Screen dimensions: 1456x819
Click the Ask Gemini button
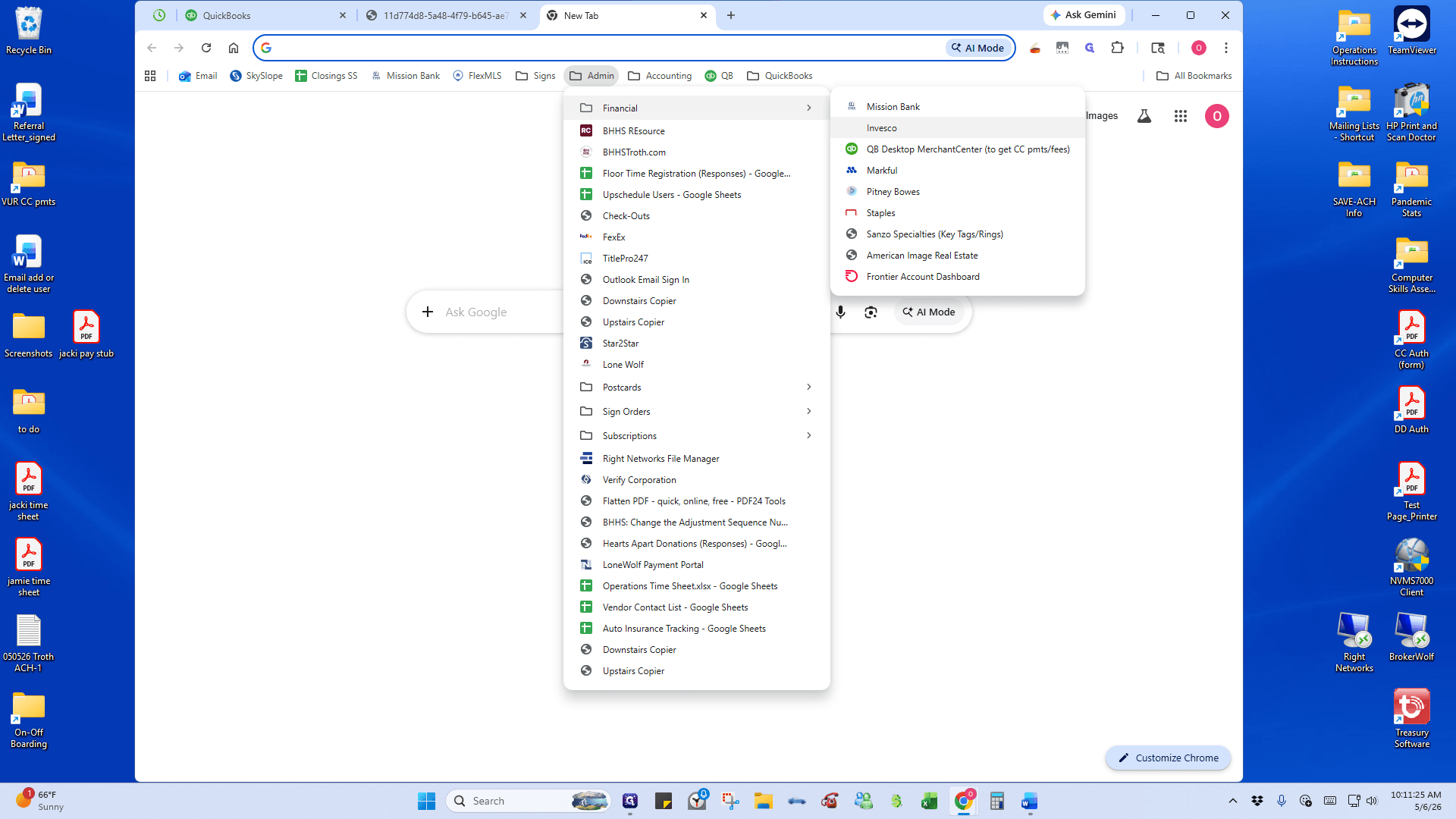(x=1084, y=15)
